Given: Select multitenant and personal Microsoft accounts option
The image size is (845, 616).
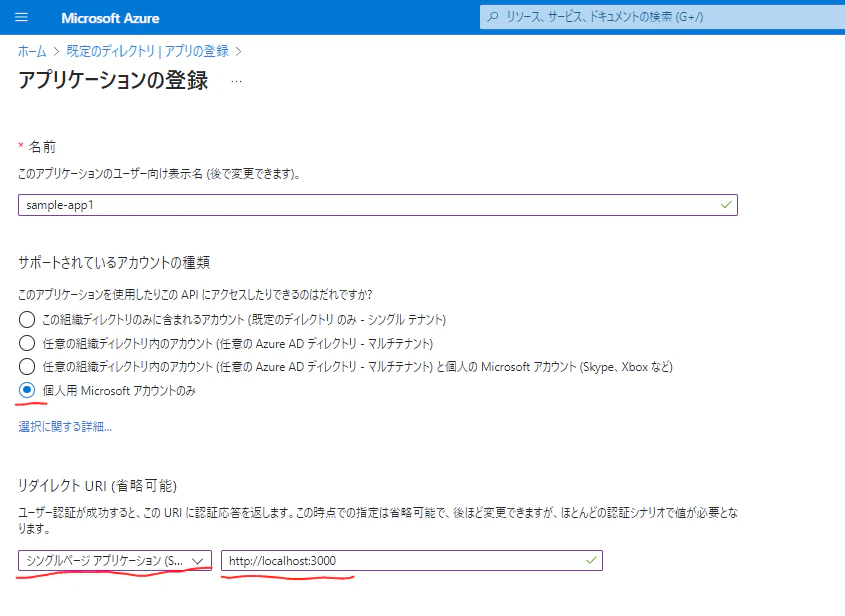Looking at the screenshot, I should click(x=26, y=367).
